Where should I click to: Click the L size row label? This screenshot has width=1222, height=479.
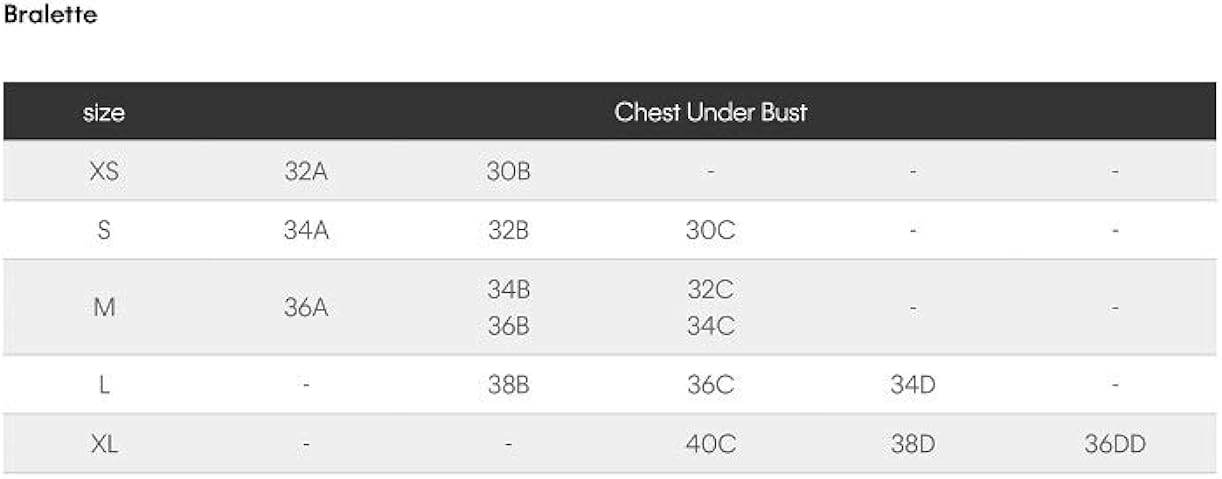click(104, 385)
